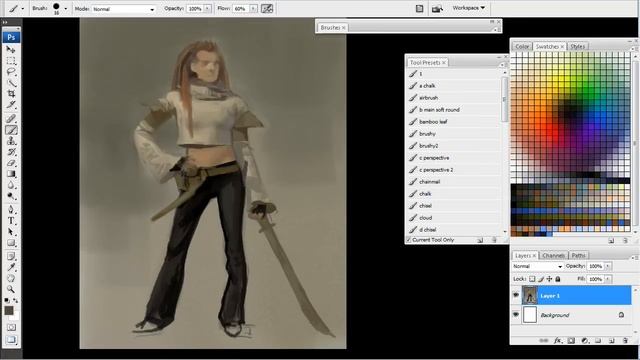Select the Hand tool
640x360 pixels.
(x=11, y=278)
